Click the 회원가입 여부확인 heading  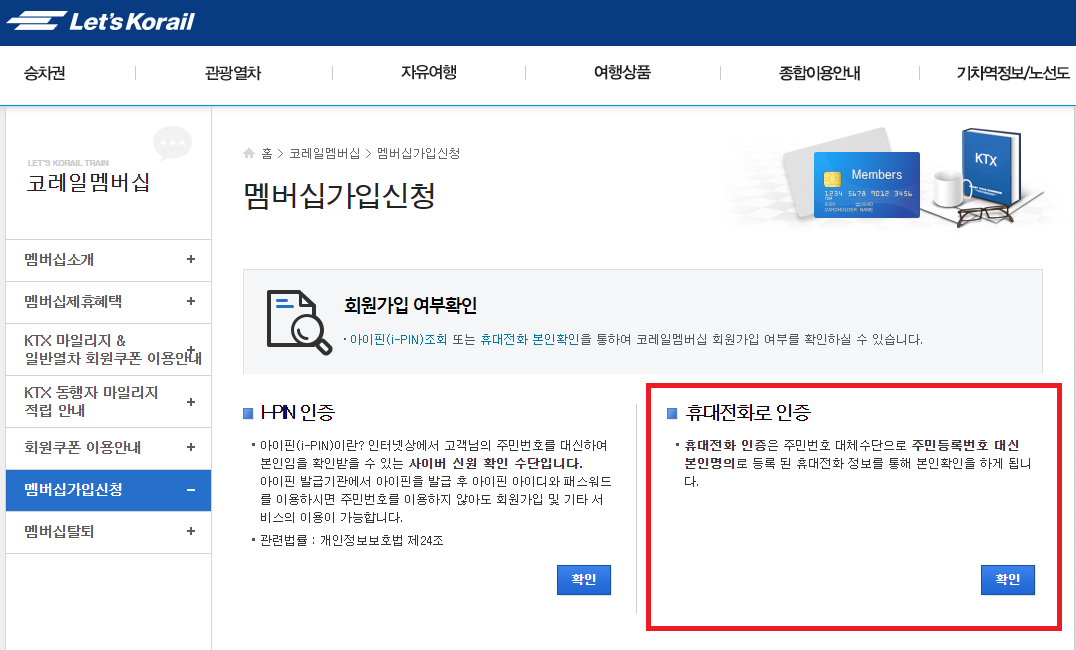coord(410,305)
